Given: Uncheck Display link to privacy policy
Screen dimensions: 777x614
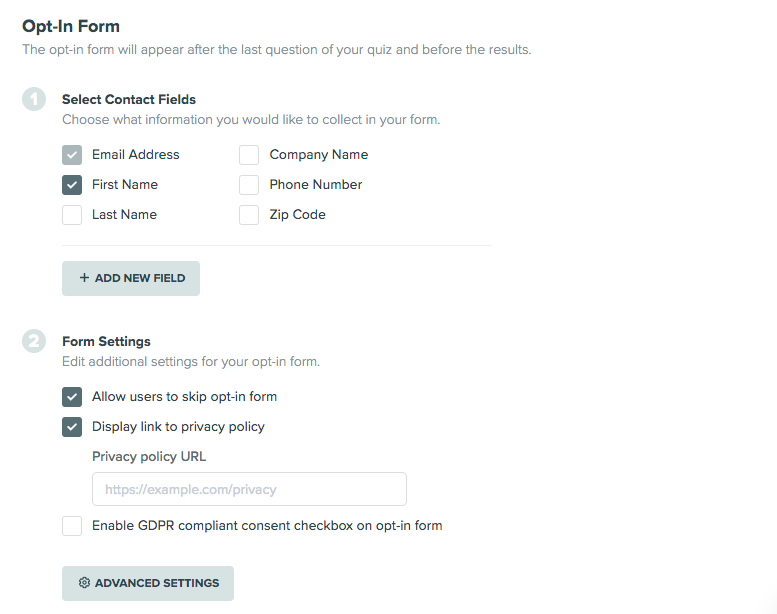Looking at the screenshot, I should click(72, 427).
